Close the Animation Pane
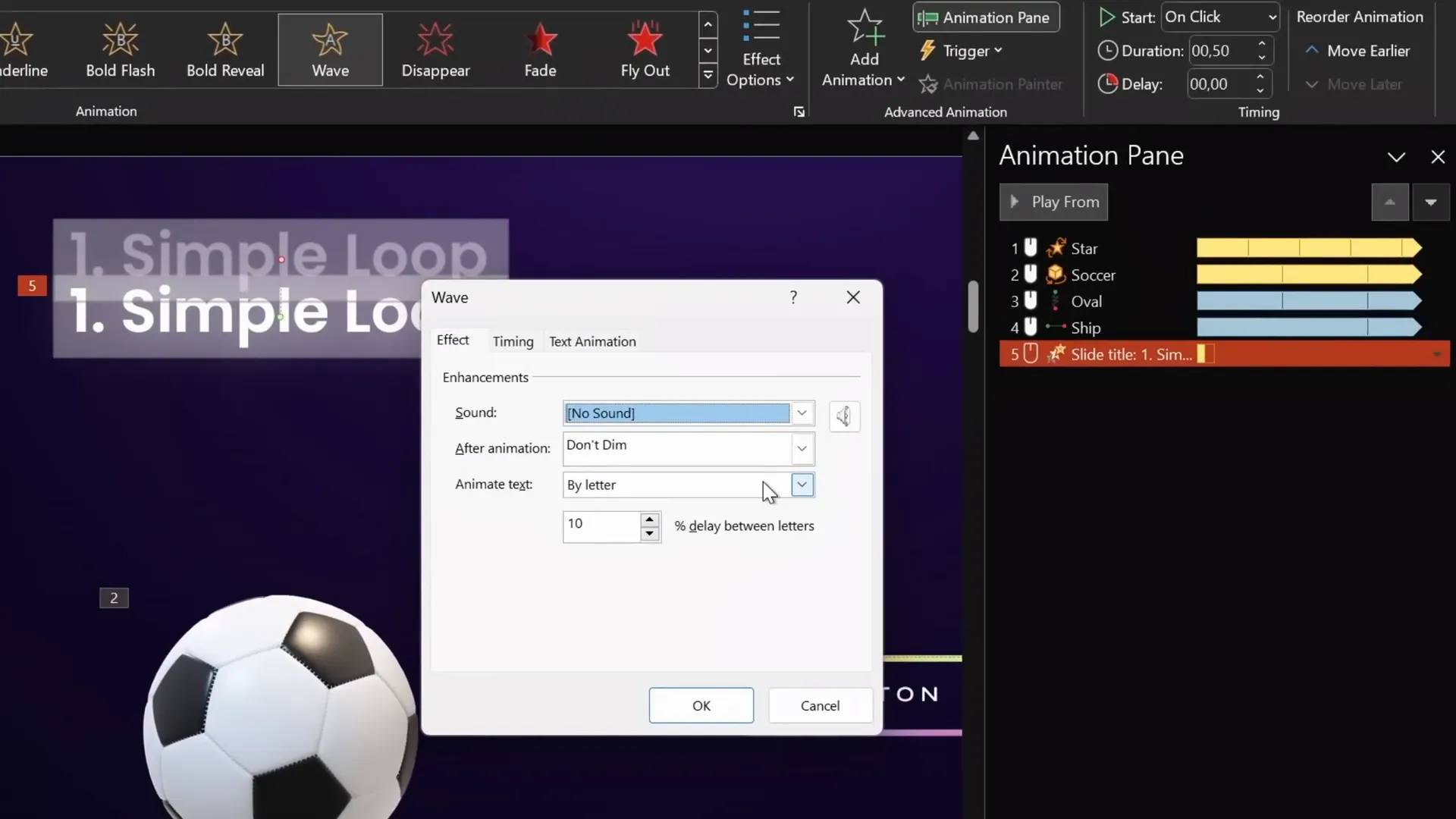1456x819 pixels. [1438, 157]
